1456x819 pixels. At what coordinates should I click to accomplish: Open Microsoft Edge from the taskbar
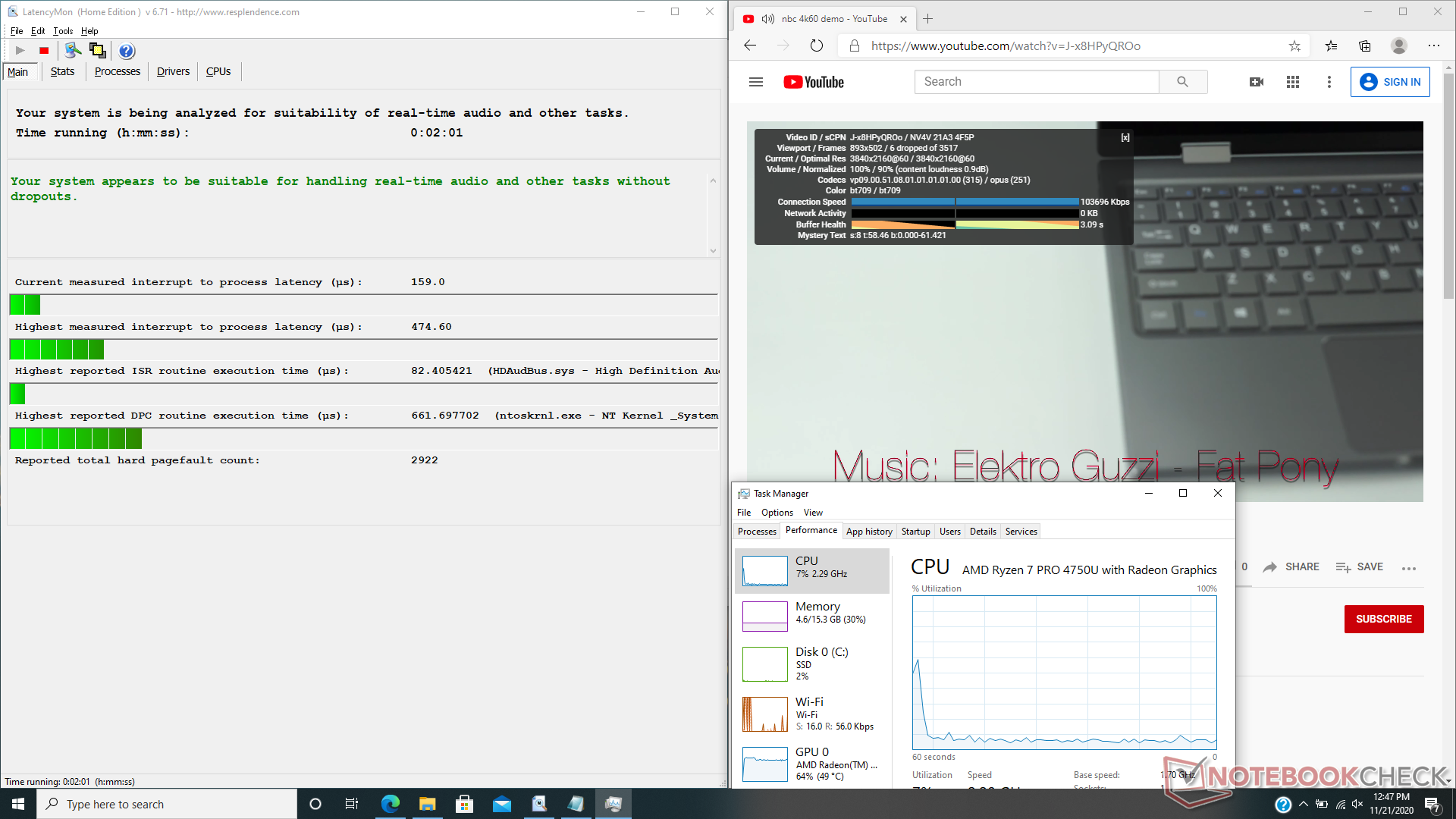pos(391,804)
